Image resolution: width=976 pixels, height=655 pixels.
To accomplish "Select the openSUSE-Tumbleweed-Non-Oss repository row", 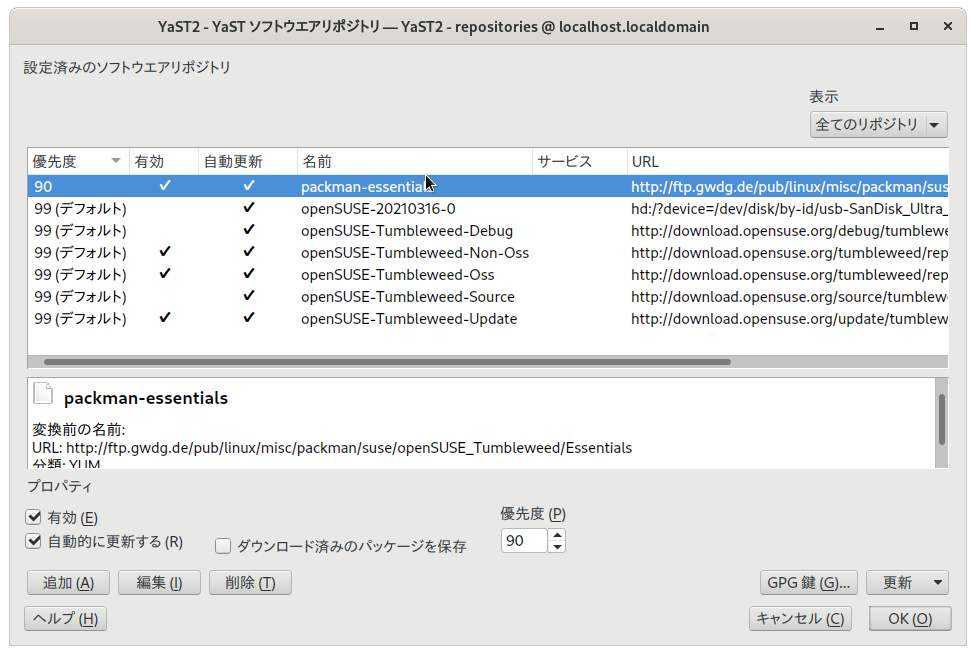I will coord(488,252).
